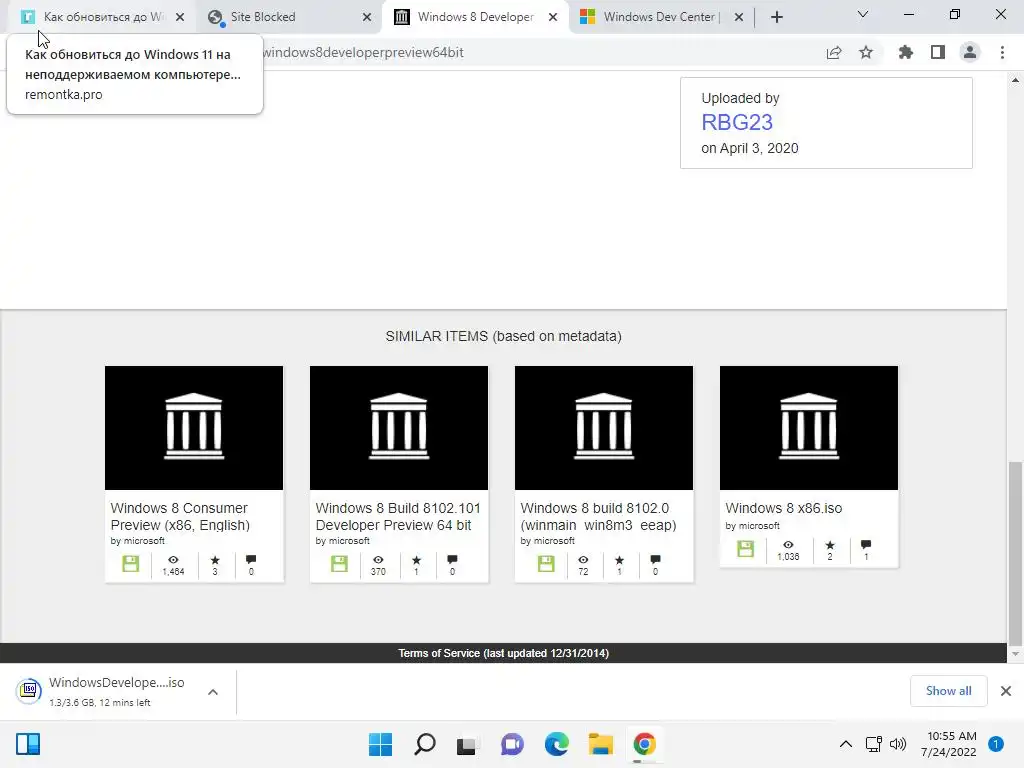The height and width of the screenshot is (768, 1024).
Task: Open Windows 8 Consumer Preview thumbnail
Action: click(194, 428)
